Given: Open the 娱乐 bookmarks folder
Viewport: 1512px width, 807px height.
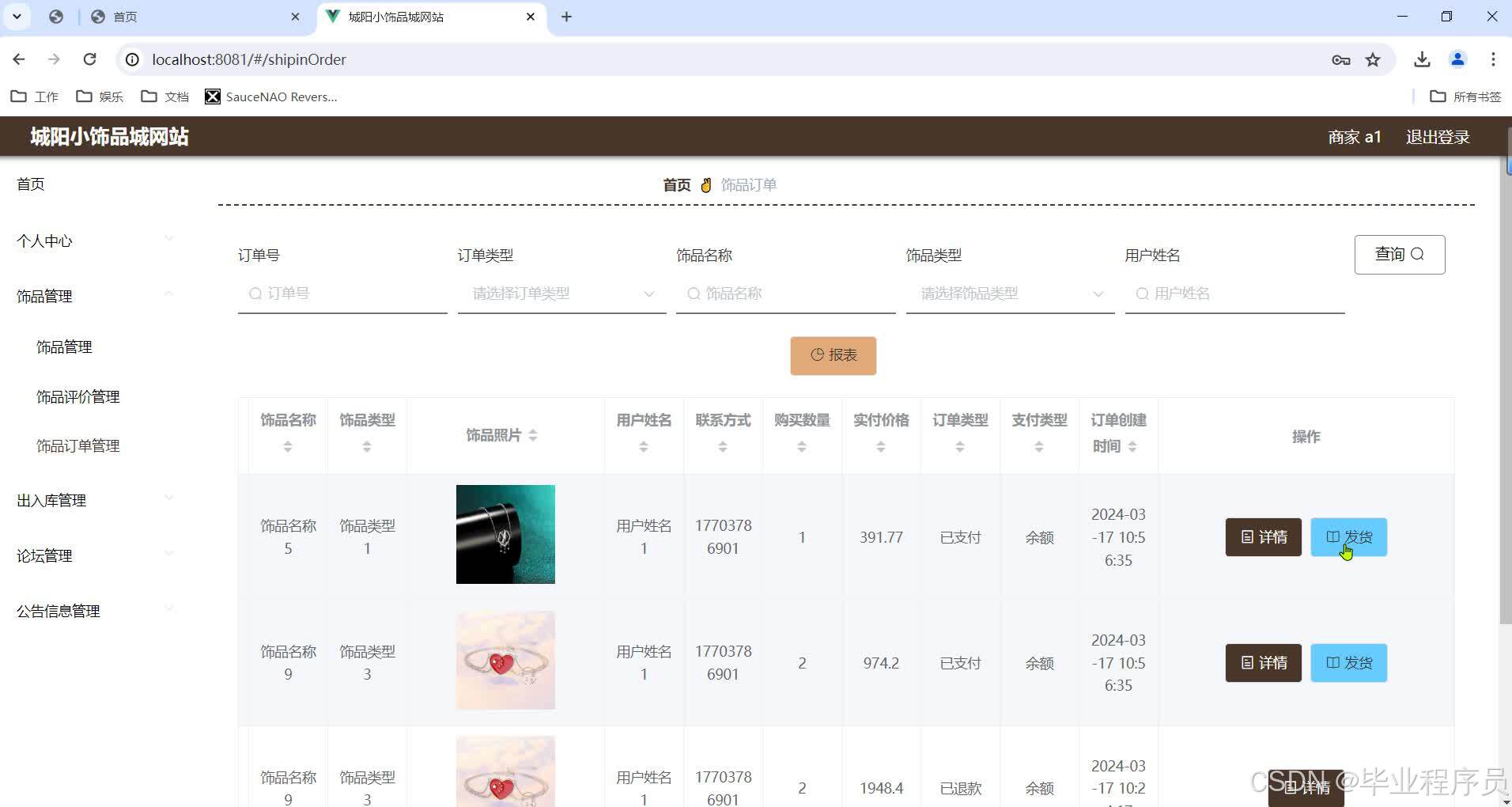Looking at the screenshot, I should tap(100, 97).
